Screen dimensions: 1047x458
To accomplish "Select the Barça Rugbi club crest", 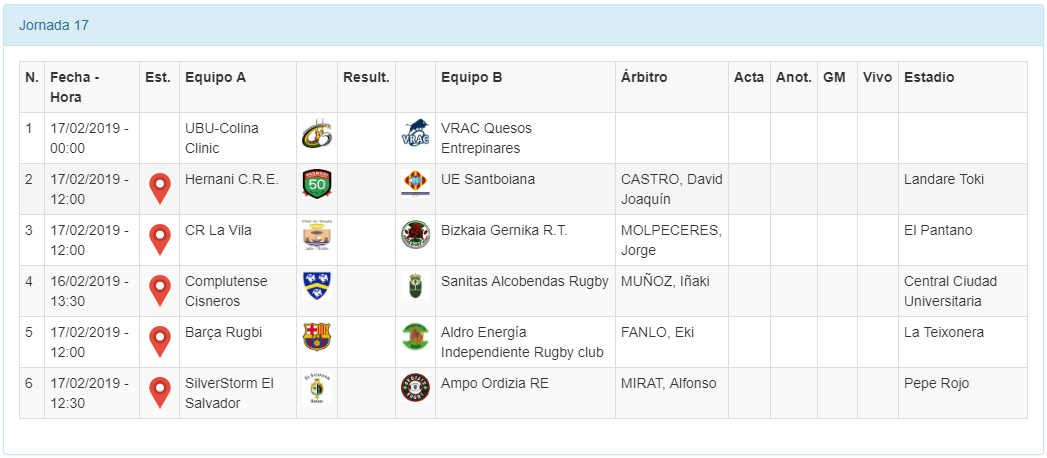I will (316, 337).
